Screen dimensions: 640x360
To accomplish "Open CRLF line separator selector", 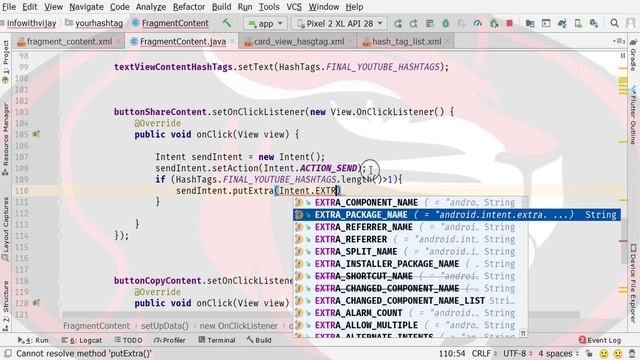I will (x=484, y=353).
